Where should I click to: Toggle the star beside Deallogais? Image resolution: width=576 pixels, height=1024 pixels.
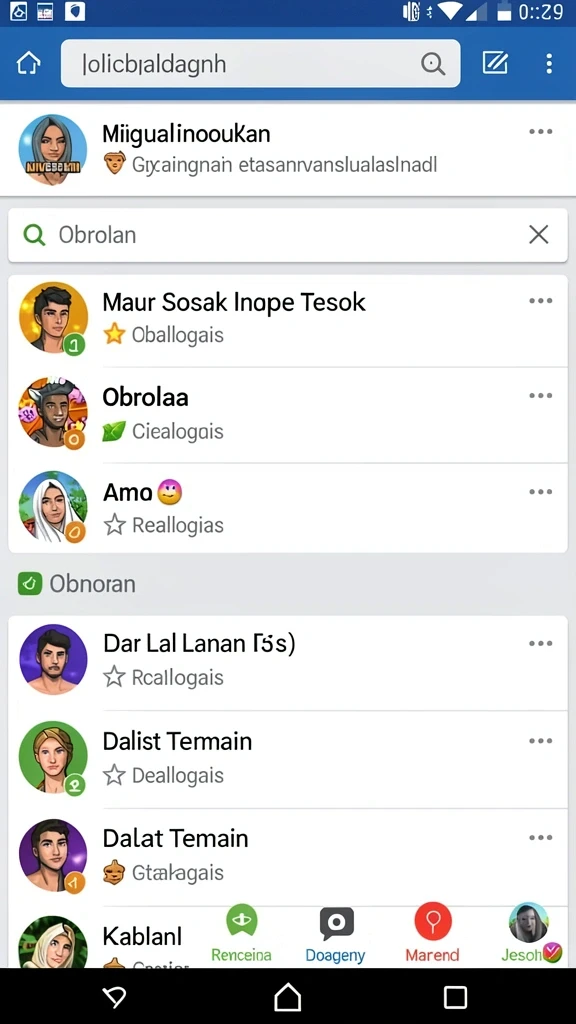(114, 775)
